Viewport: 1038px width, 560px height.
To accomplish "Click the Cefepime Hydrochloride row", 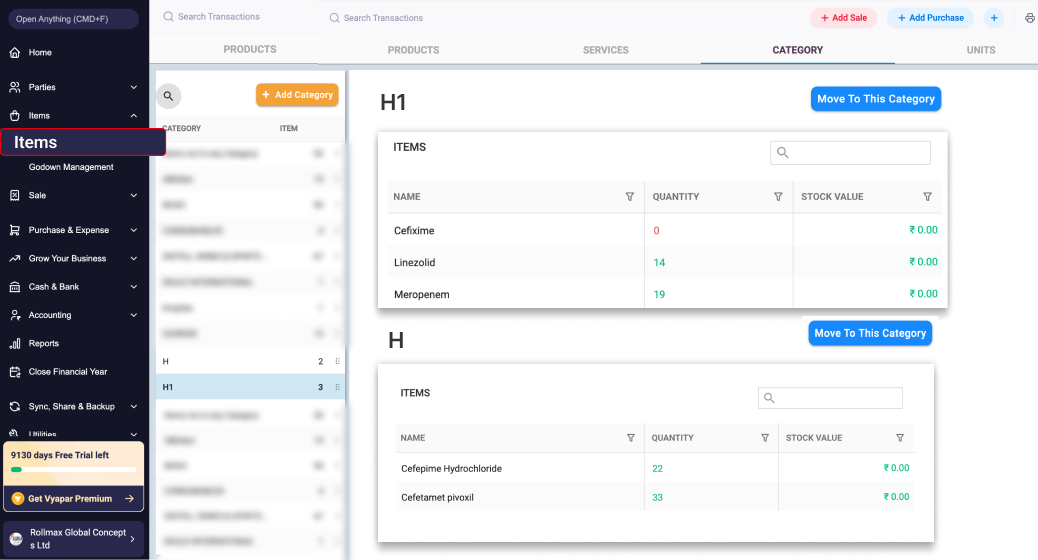I will [654, 468].
